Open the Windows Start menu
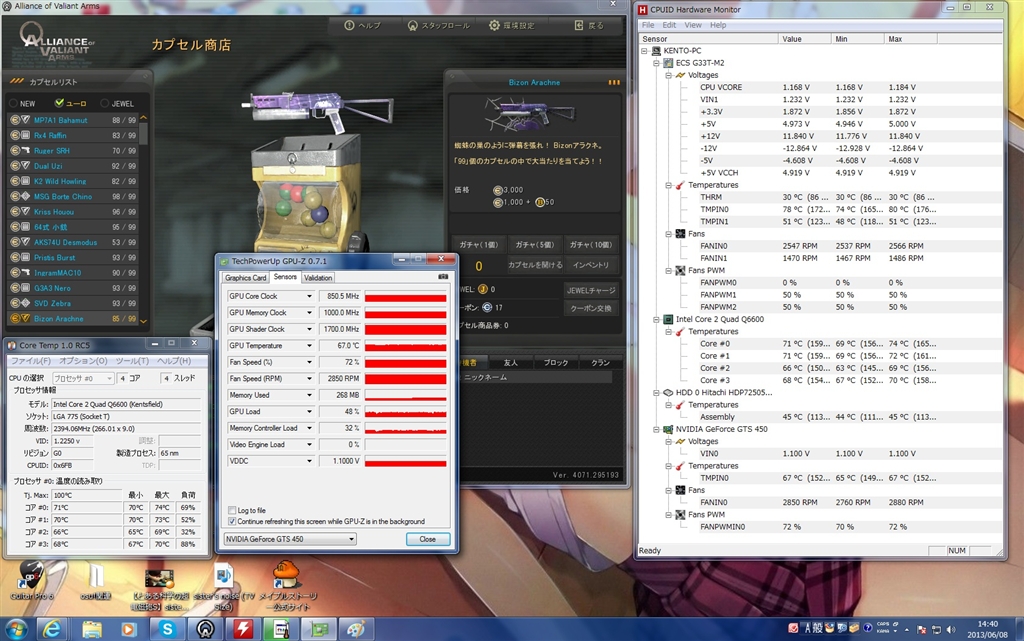1024x641 pixels. click(x=16, y=629)
